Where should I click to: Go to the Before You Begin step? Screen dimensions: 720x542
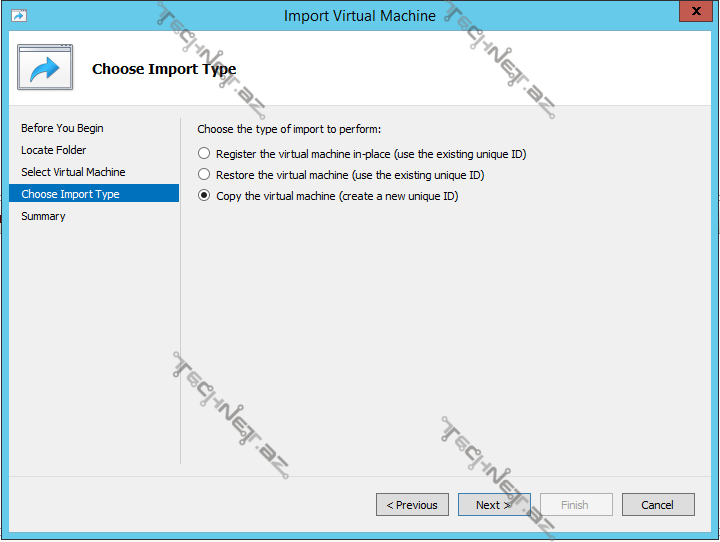click(x=62, y=128)
